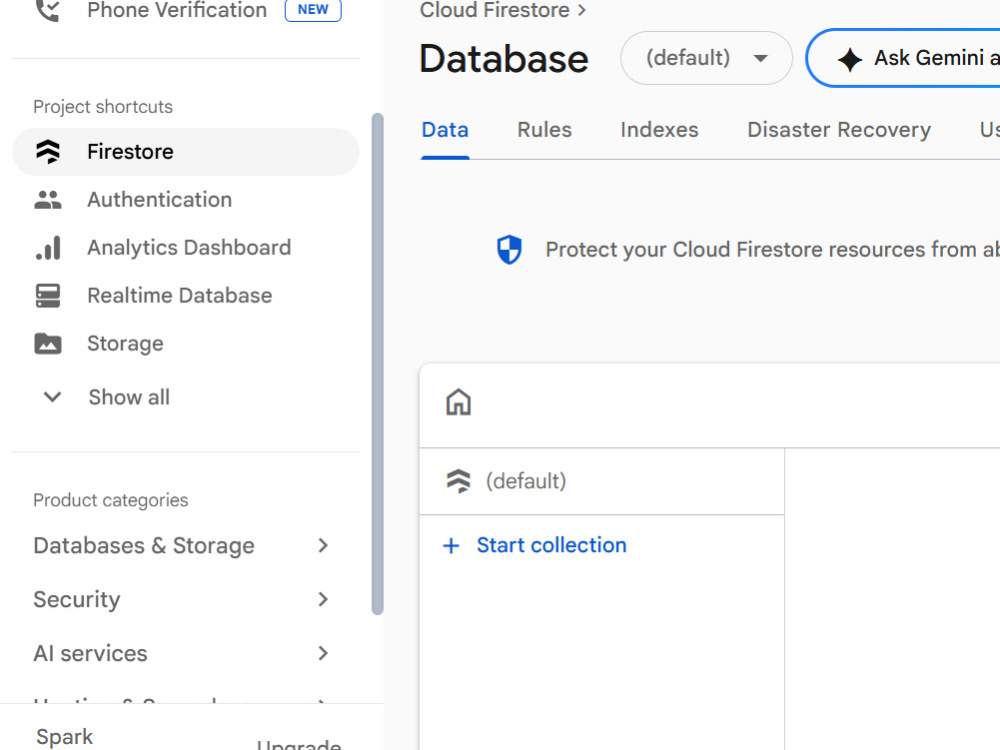This screenshot has height=750, width=1000.
Task: Click the AI services category label
Action: tap(90, 654)
